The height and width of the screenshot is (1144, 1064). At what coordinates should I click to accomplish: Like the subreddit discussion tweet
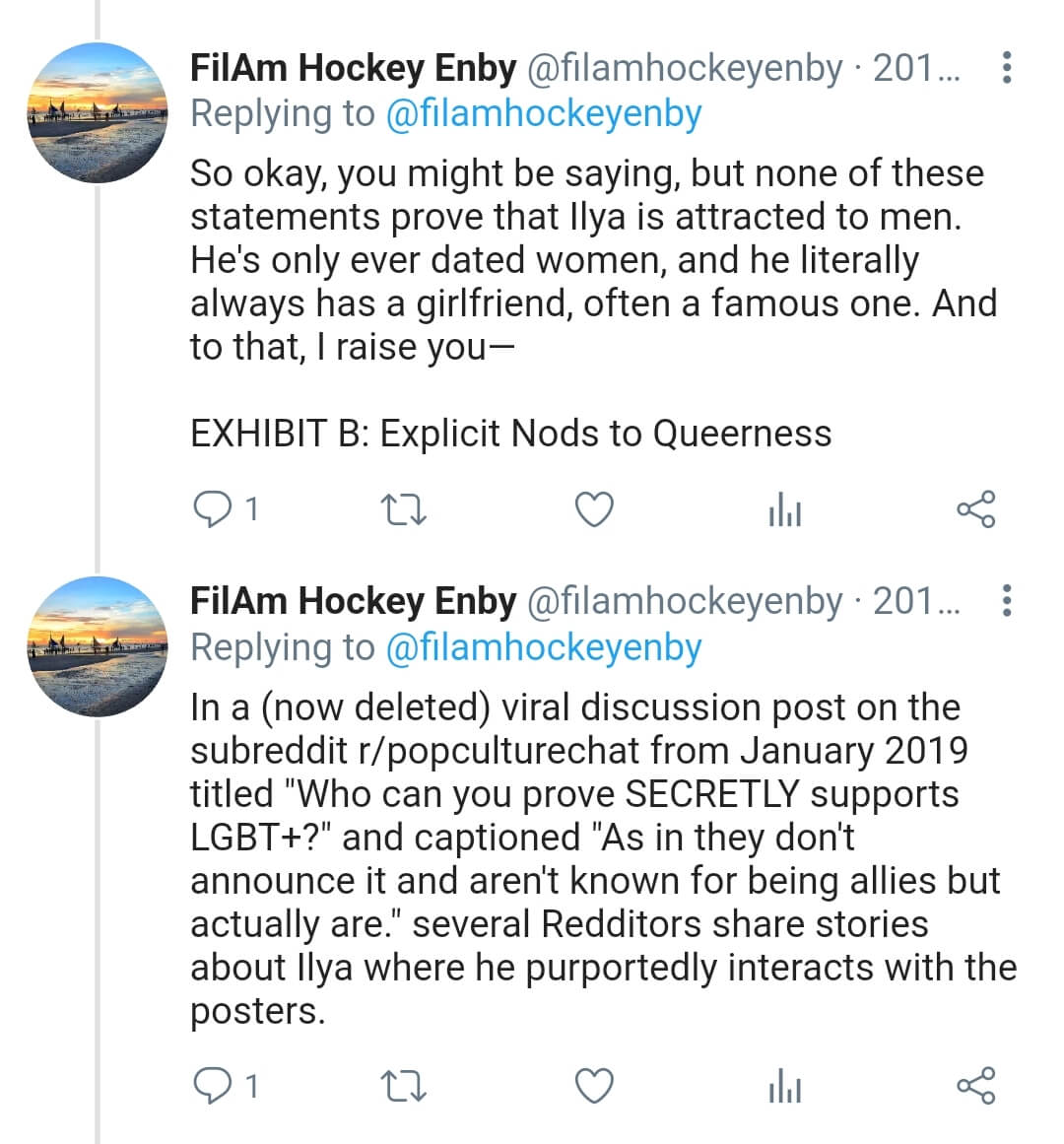(x=594, y=1086)
